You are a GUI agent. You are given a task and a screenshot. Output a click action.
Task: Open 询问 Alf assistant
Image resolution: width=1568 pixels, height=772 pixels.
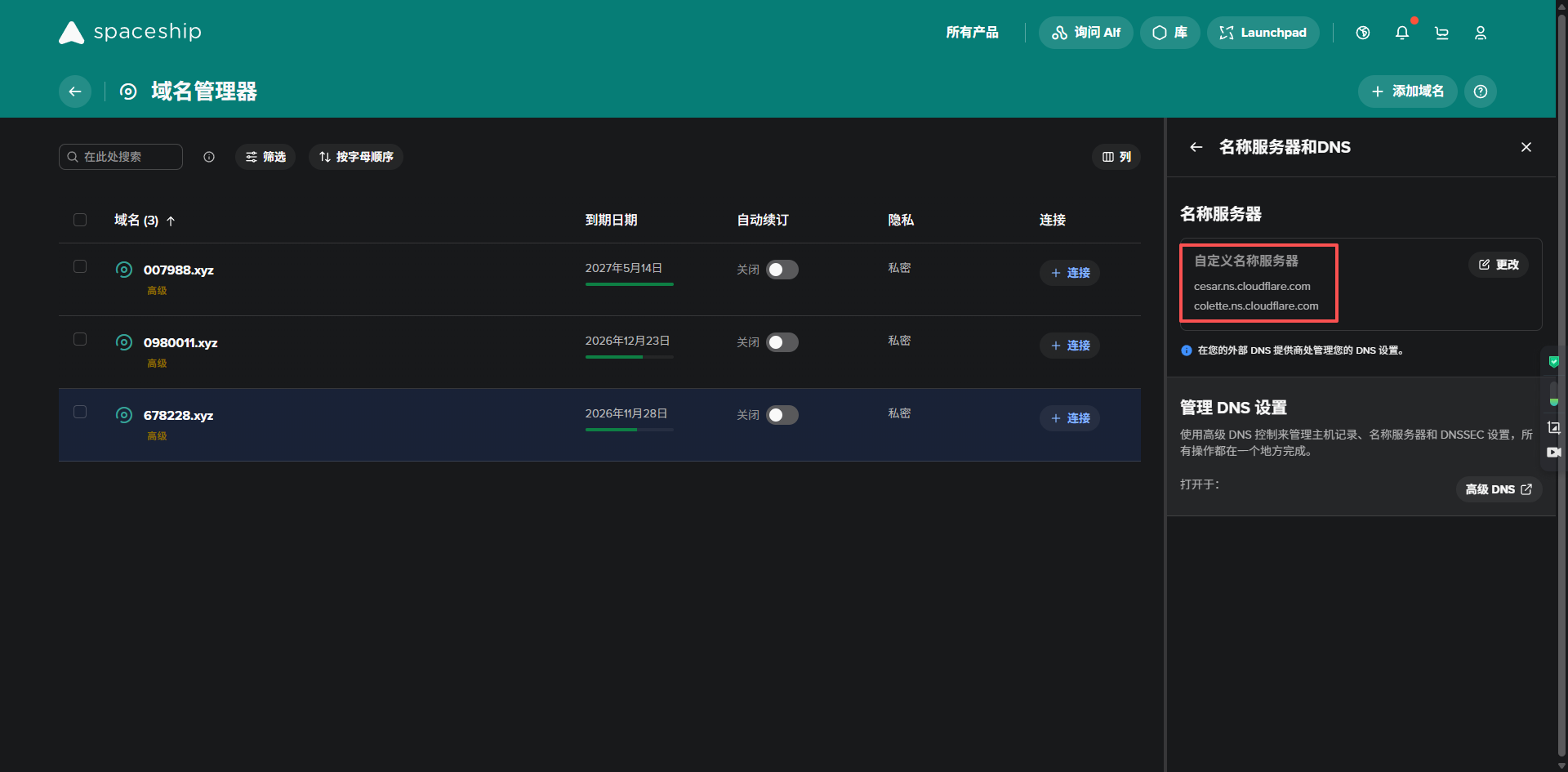point(1085,33)
